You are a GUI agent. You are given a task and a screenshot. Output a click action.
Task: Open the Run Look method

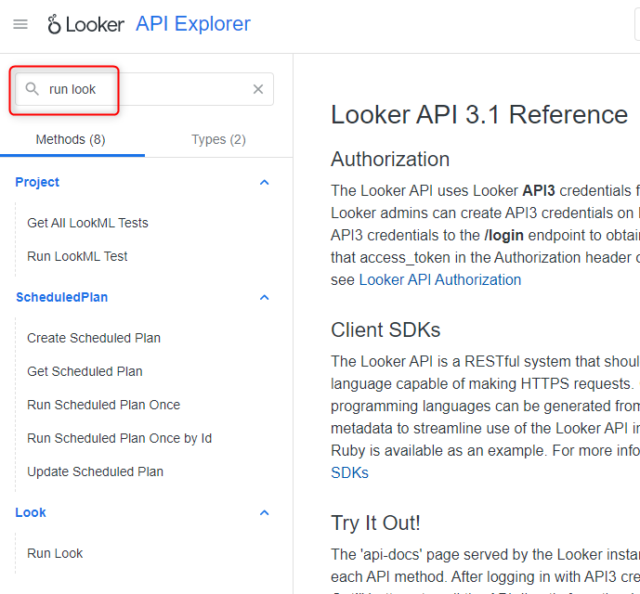pos(55,553)
